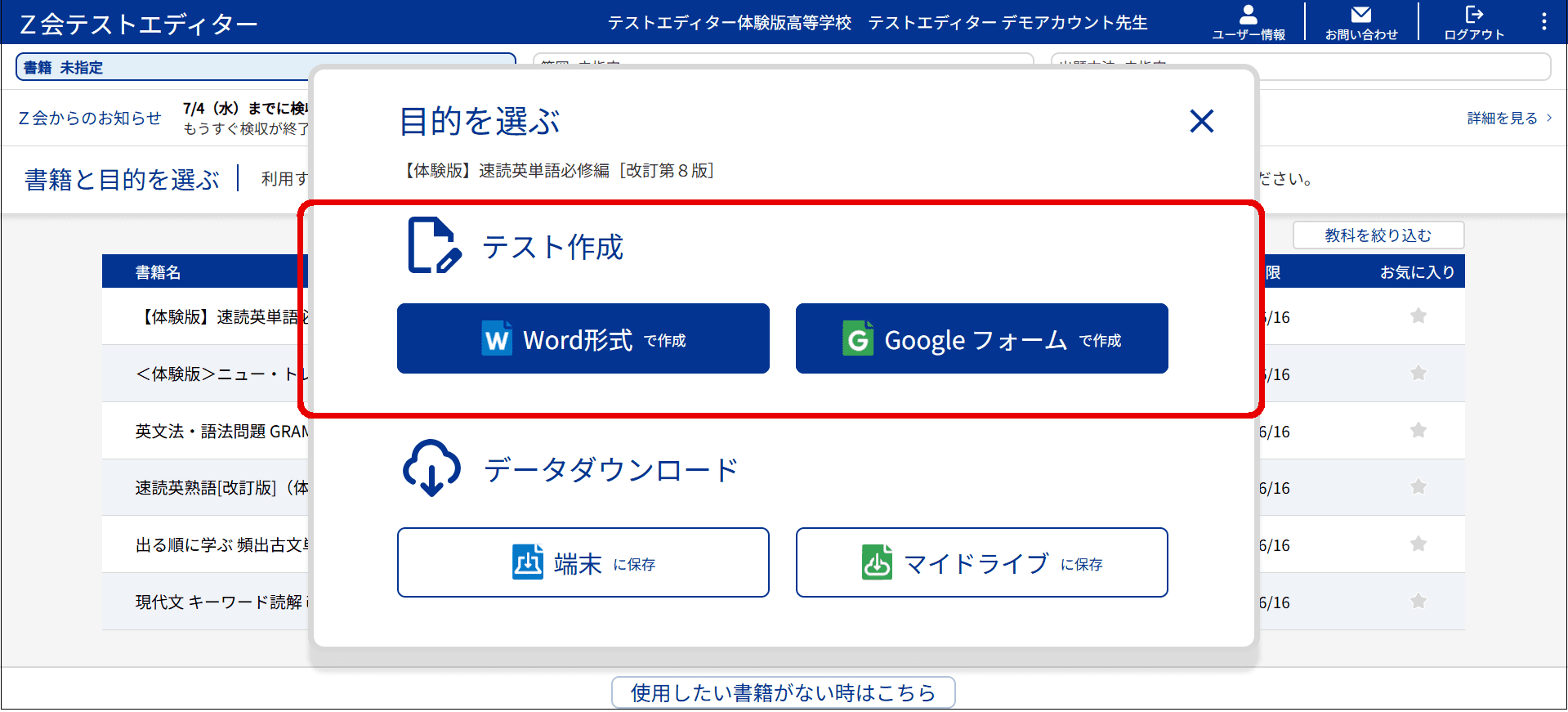1568x712 pixels.
Task: Close the purpose selection dialog
Action: point(1201,121)
